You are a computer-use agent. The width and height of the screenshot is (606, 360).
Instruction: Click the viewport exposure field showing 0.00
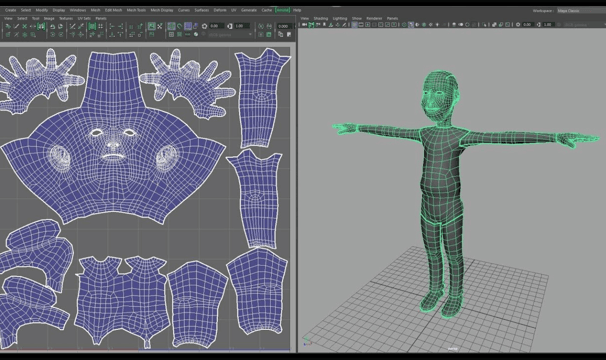[x=528, y=24]
